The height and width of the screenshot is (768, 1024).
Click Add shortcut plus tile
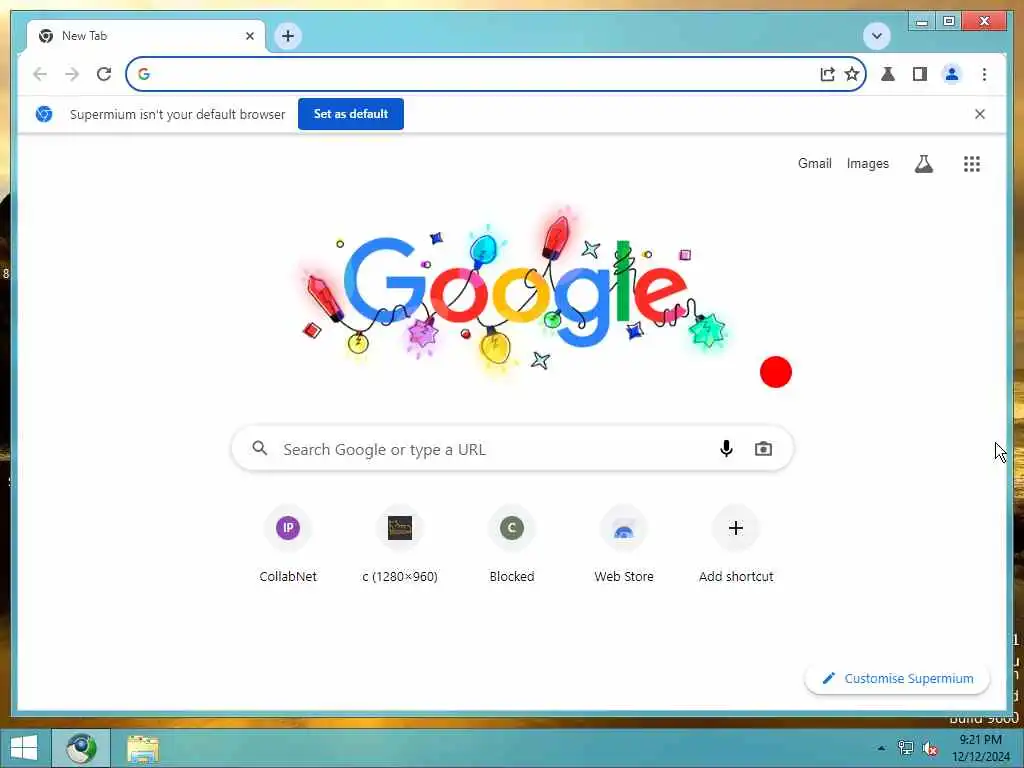coord(736,543)
